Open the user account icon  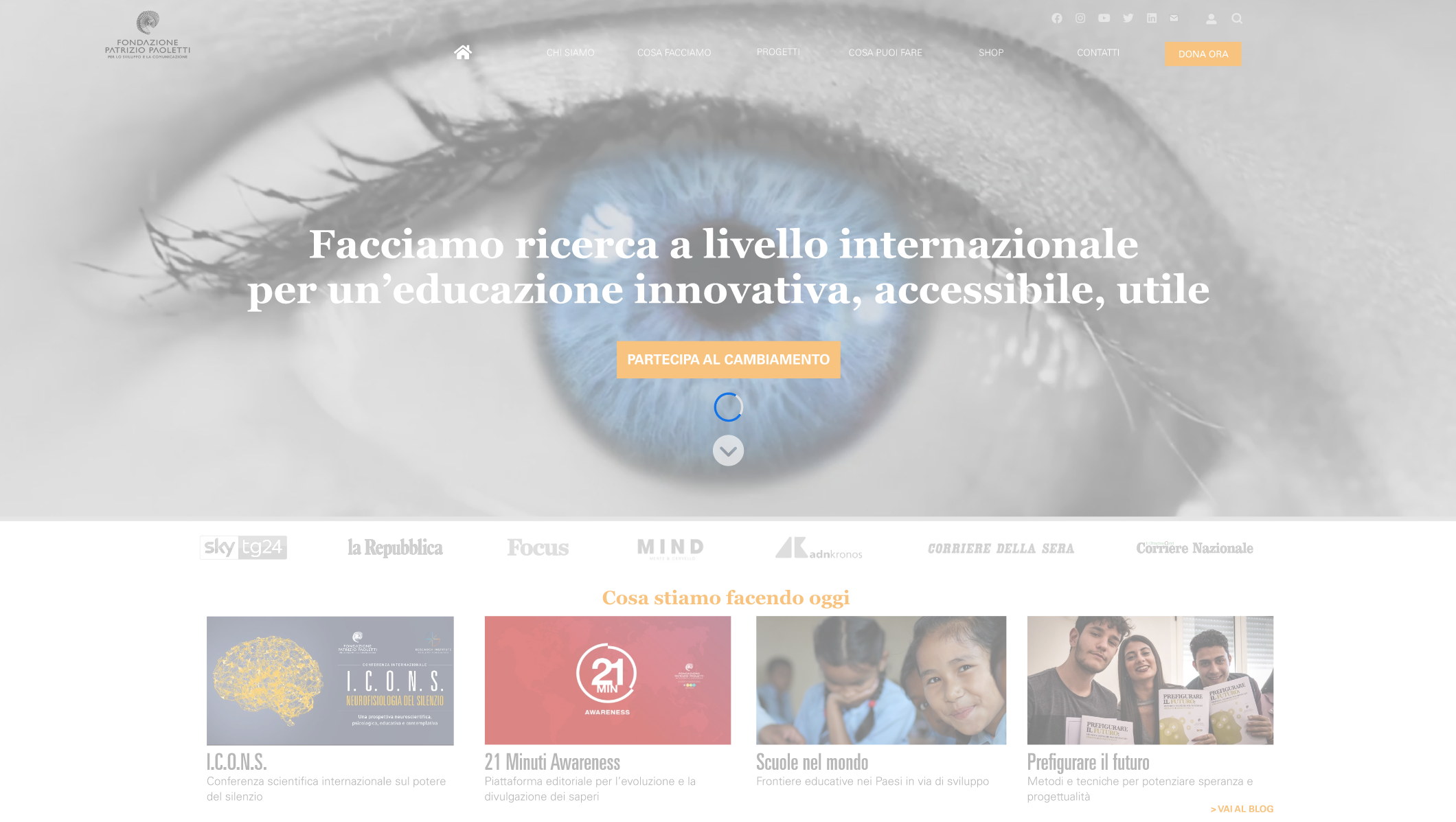1212,19
